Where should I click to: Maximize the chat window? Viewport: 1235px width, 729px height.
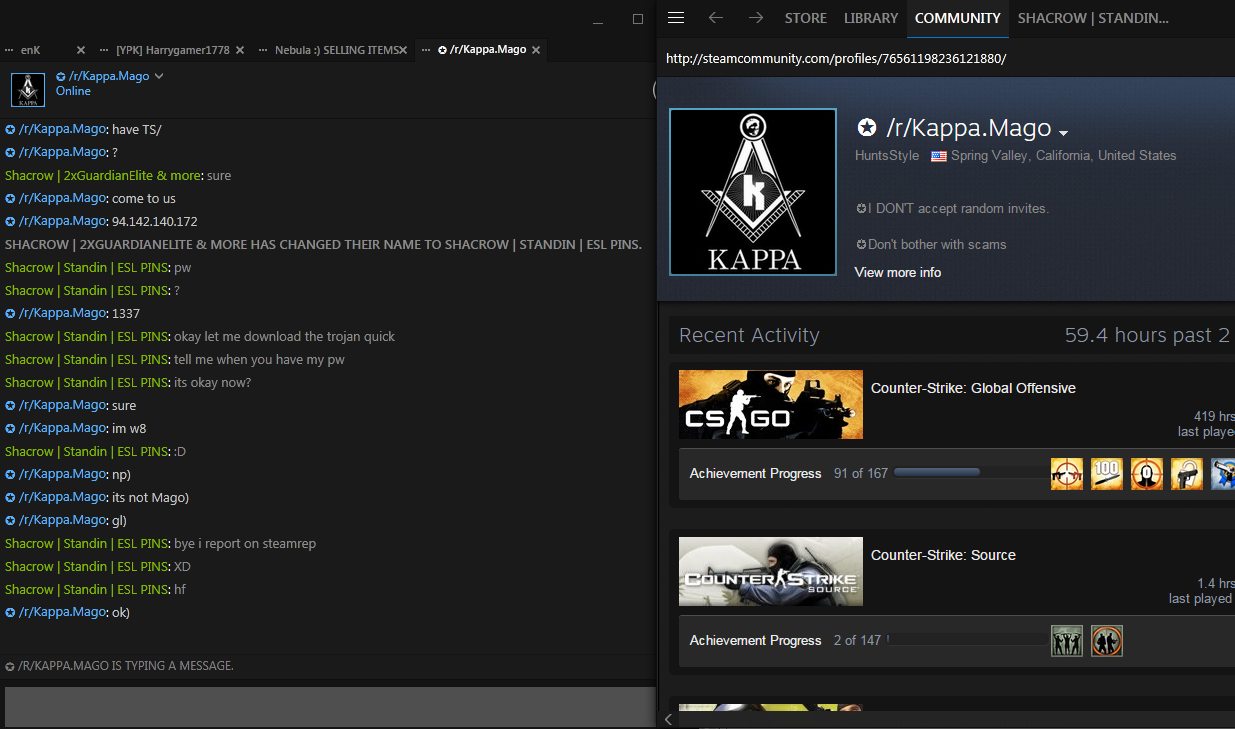pos(638,19)
